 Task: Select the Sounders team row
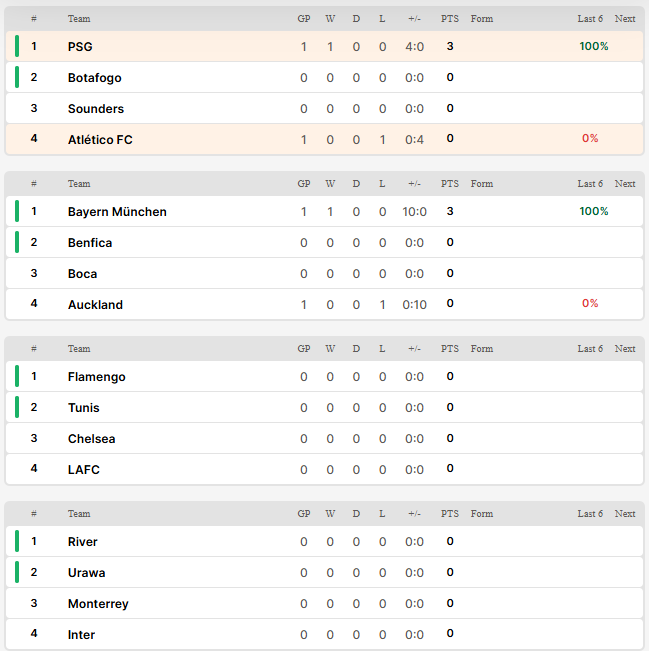click(324, 108)
